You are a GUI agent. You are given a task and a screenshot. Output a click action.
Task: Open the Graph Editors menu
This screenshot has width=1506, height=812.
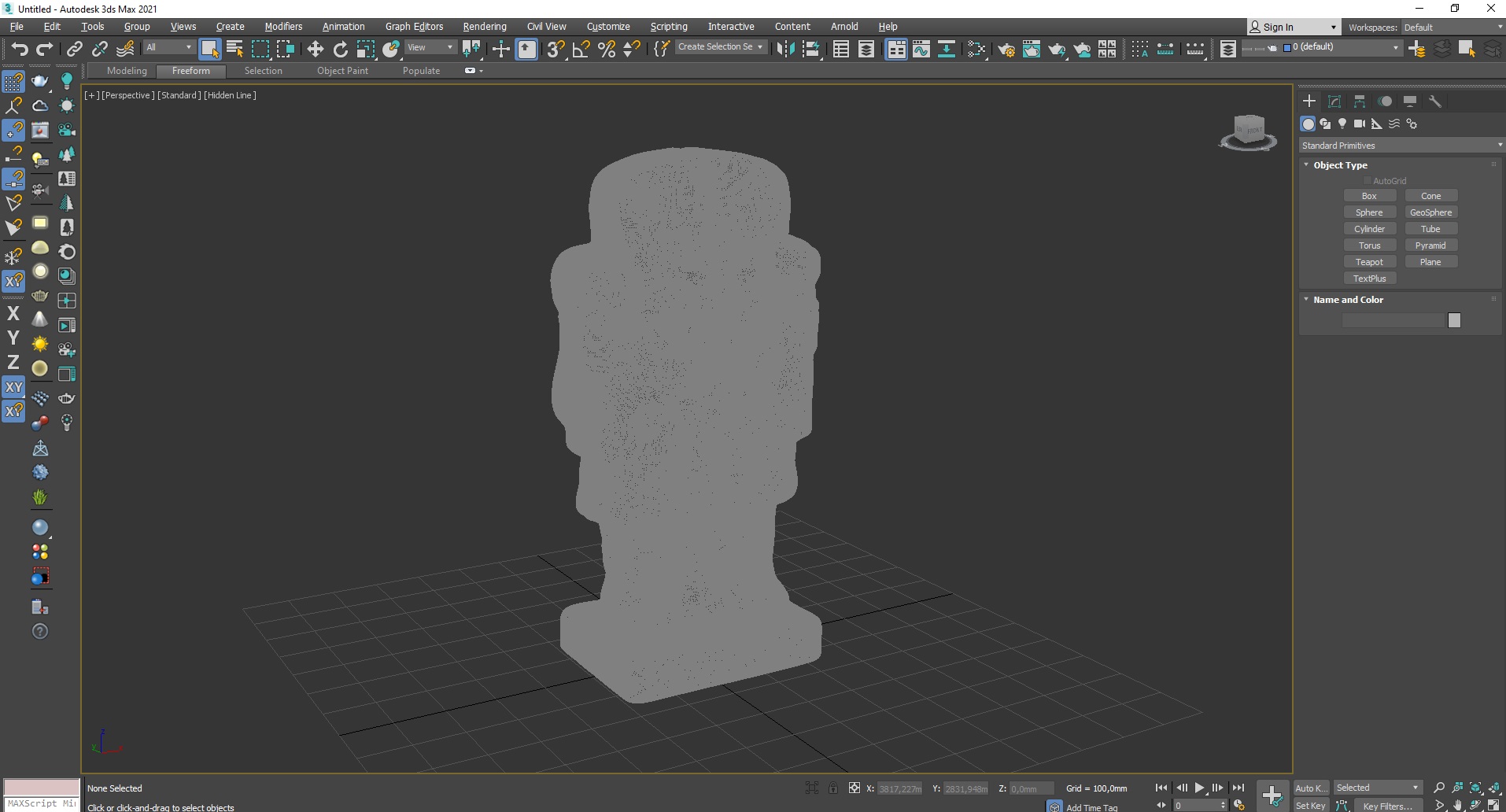(414, 27)
